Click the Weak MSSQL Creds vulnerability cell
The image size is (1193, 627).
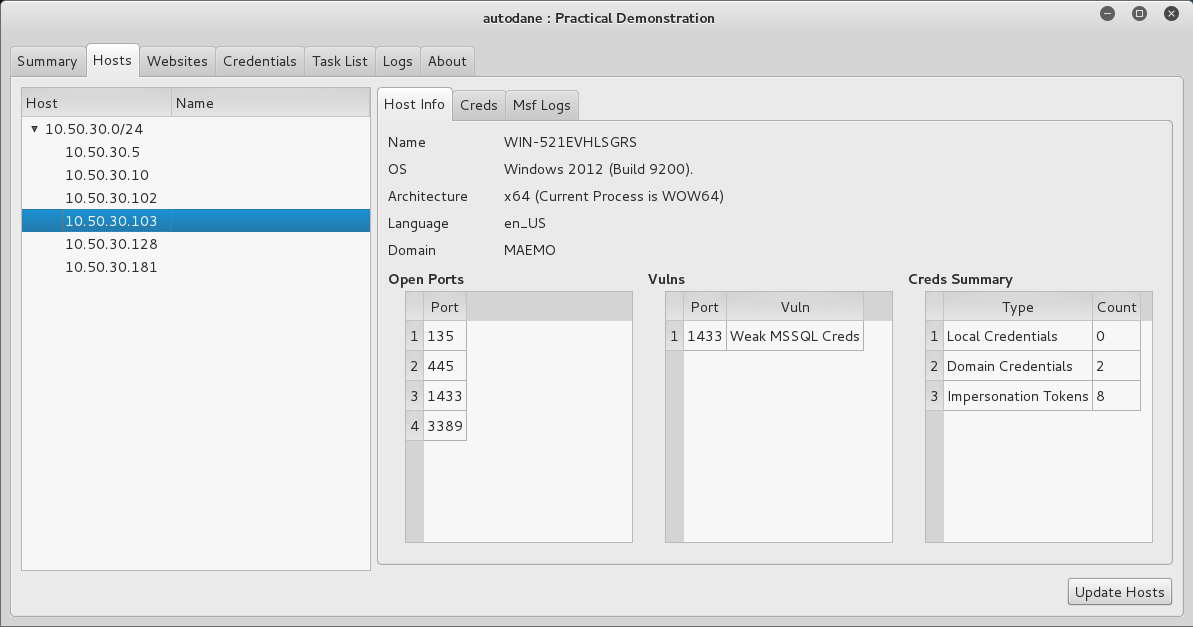pos(794,336)
